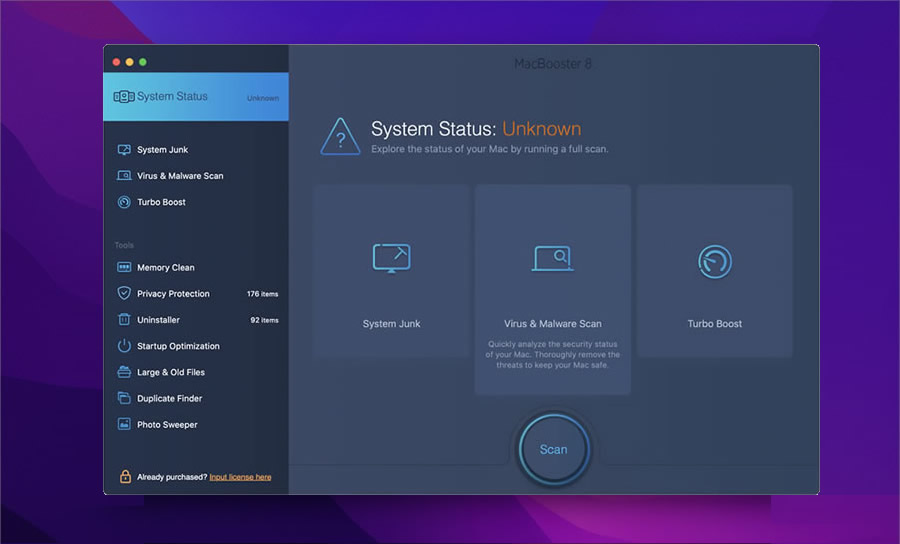The image size is (900, 544).
Task: Click the System Status icon in sidebar header
Action: 124,96
